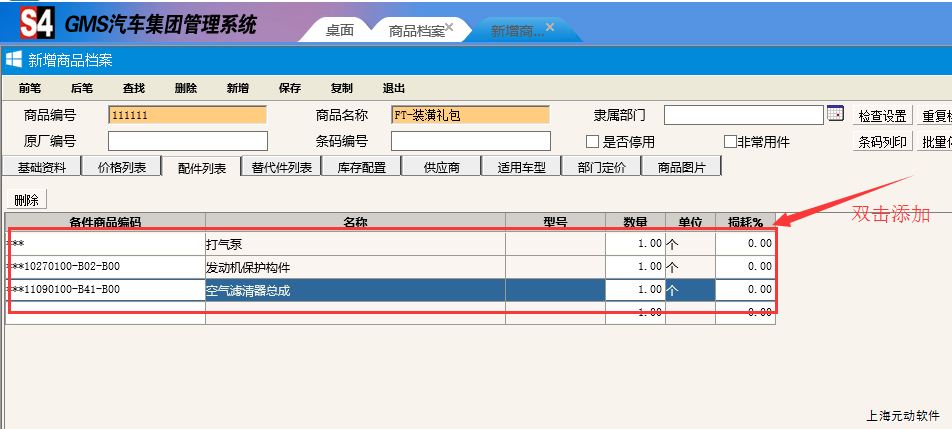Viewport: 952px width, 429px height.
Task: Enable the 非常用件 checkbox
Action: (730, 141)
